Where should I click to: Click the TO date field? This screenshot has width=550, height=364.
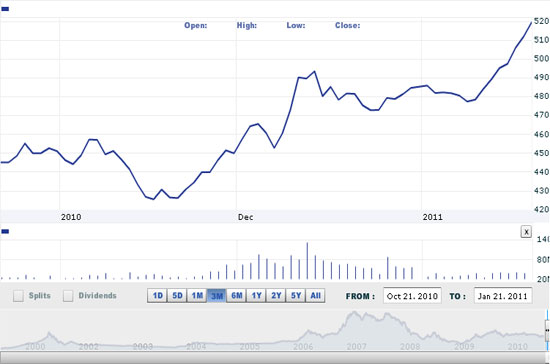coord(503,296)
